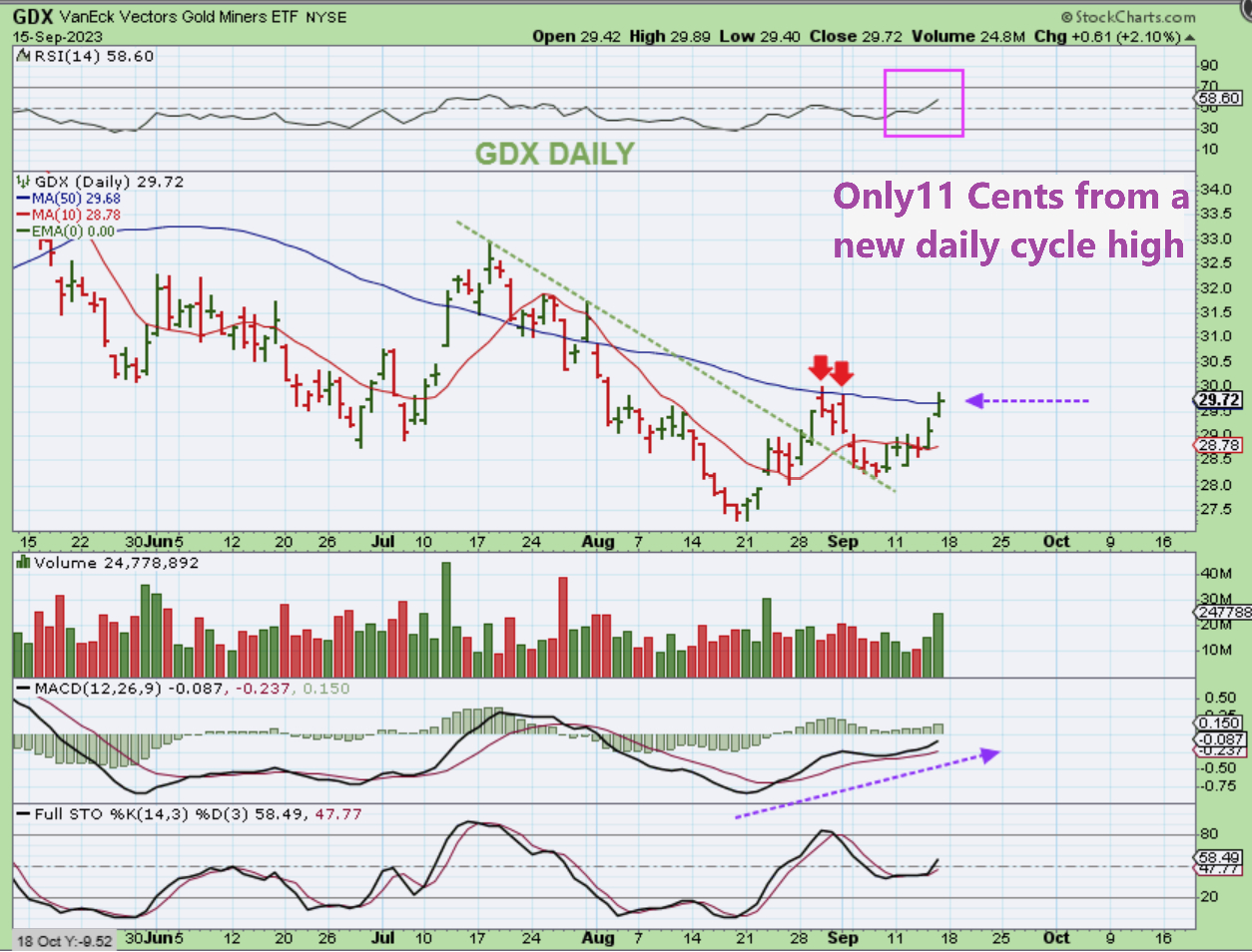This screenshot has height=952, width=1252.
Task: Click the Chg +0.61 (+2.10%) value
Action: (x=1107, y=36)
